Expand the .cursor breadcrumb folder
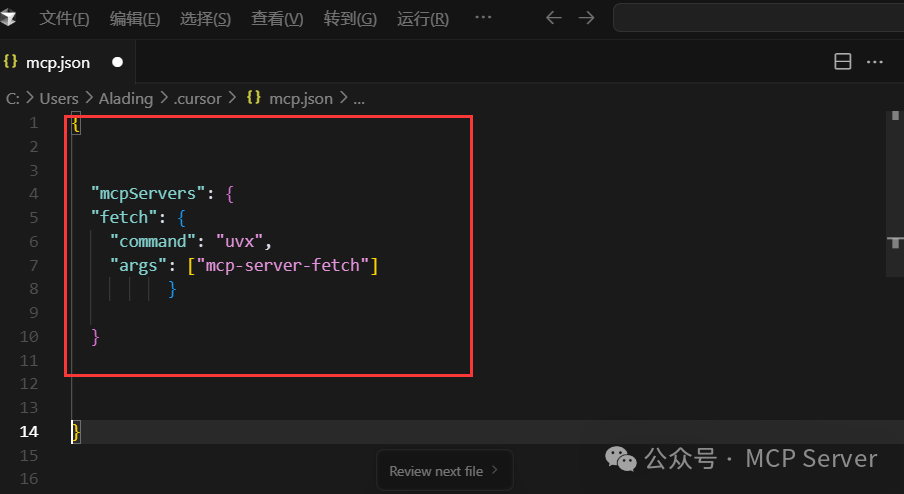Image resolution: width=904 pixels, height=494 pixels. [x=197, y=98]
